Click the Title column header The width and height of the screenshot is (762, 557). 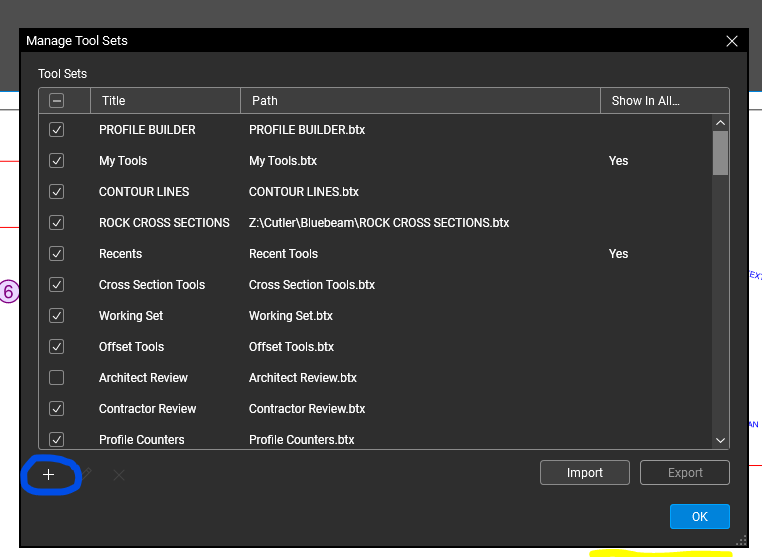coord(165,101)
